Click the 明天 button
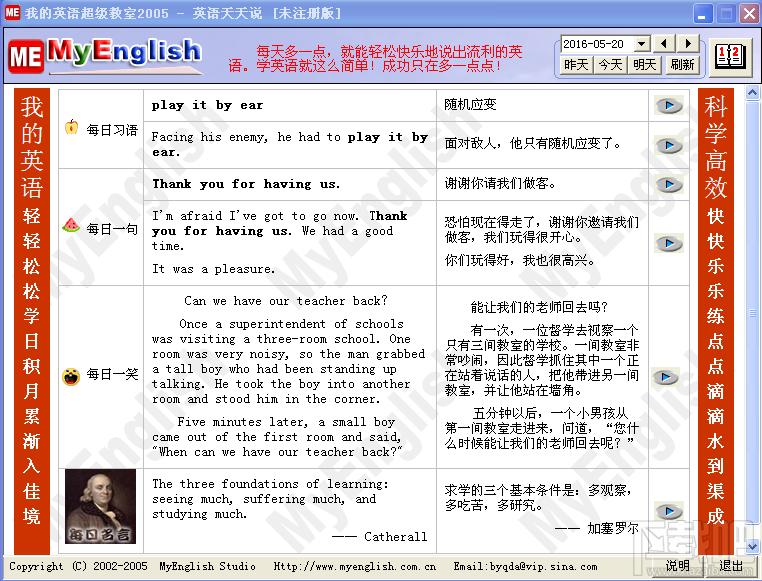 [644, 65]
